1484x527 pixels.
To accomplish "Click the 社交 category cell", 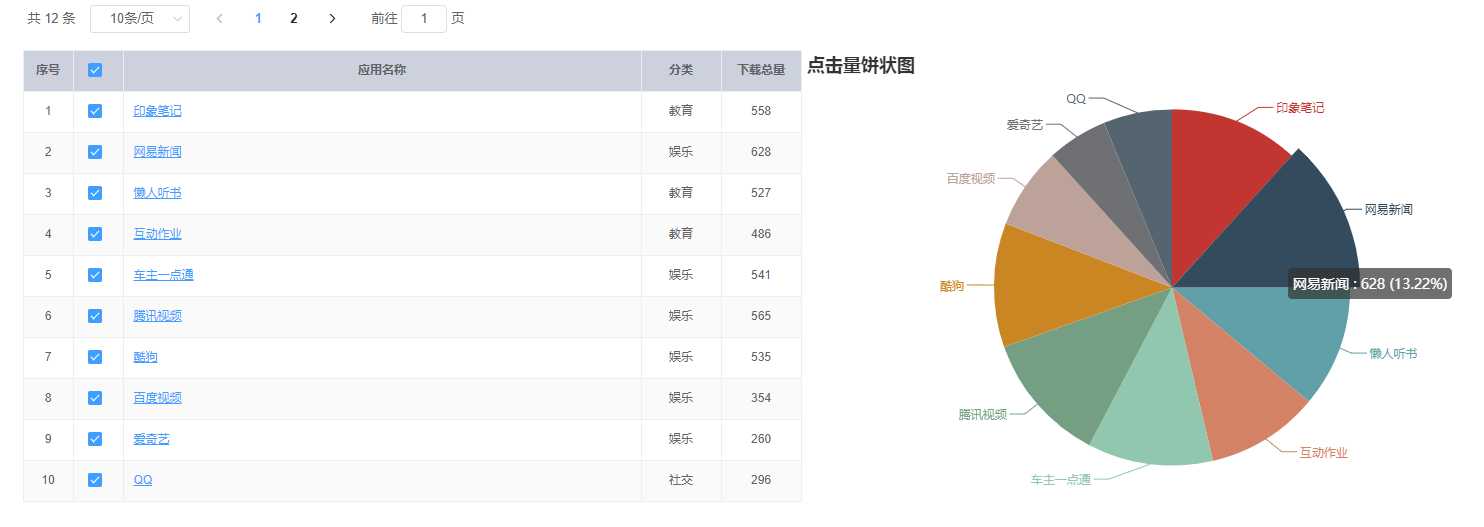I will click(681, 480).
